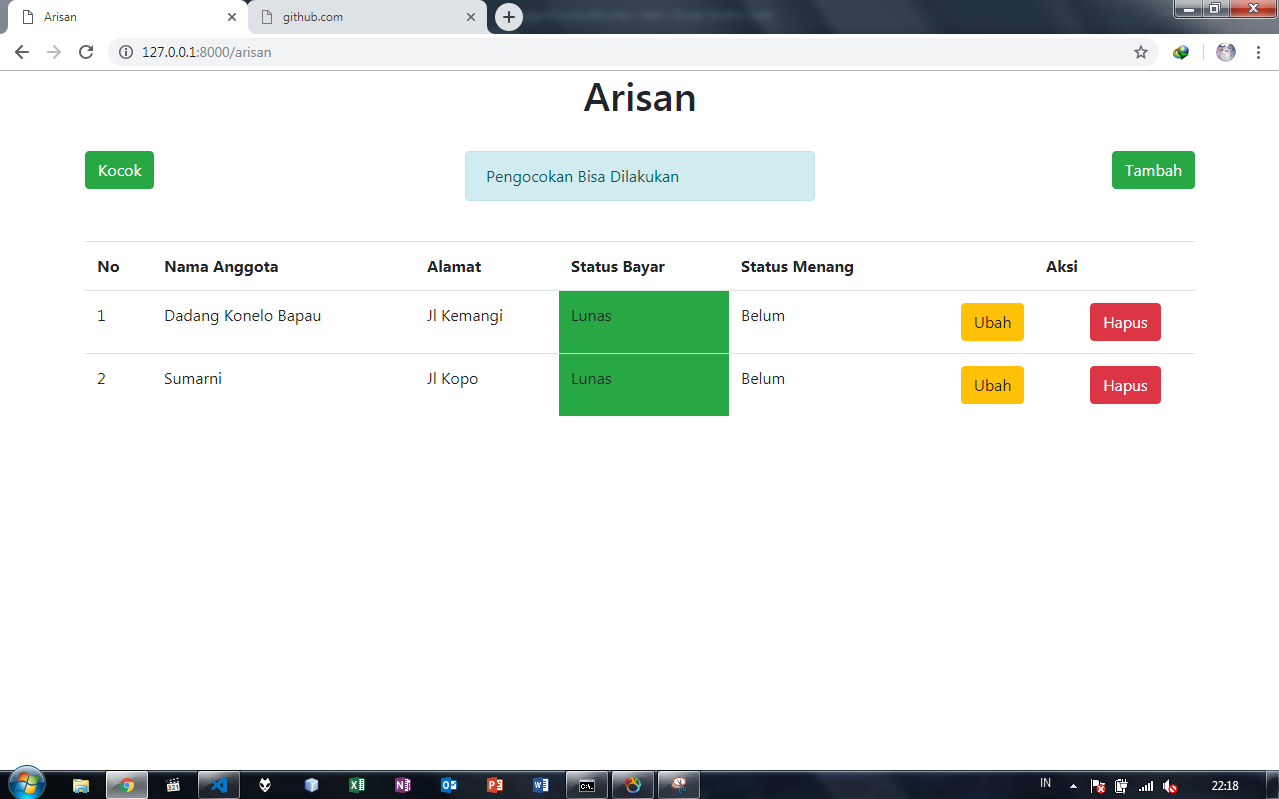
Task: Go back using the browser back arrow
Action: (21, 52)
